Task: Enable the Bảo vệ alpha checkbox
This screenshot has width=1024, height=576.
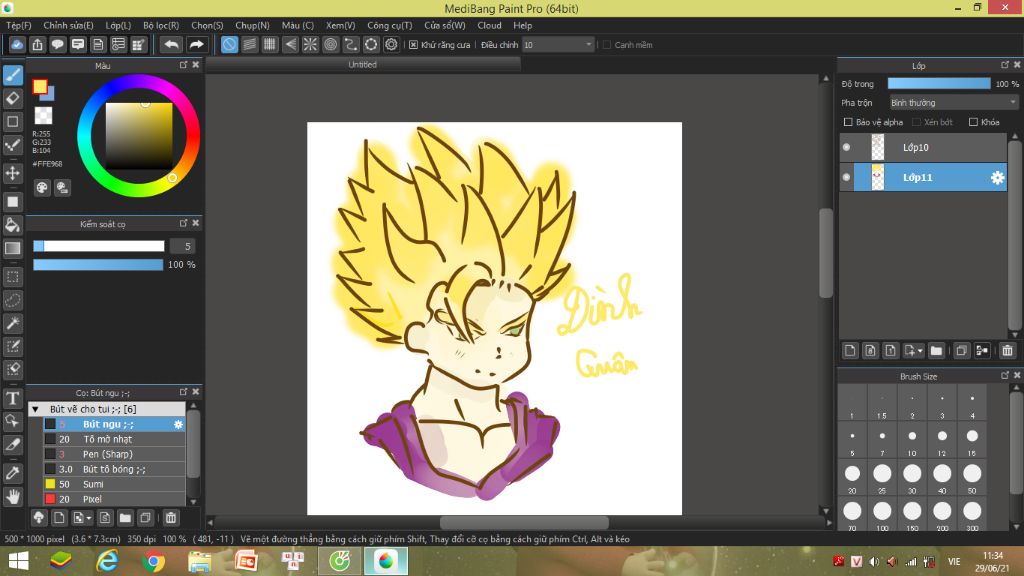Action: point(848,122)
